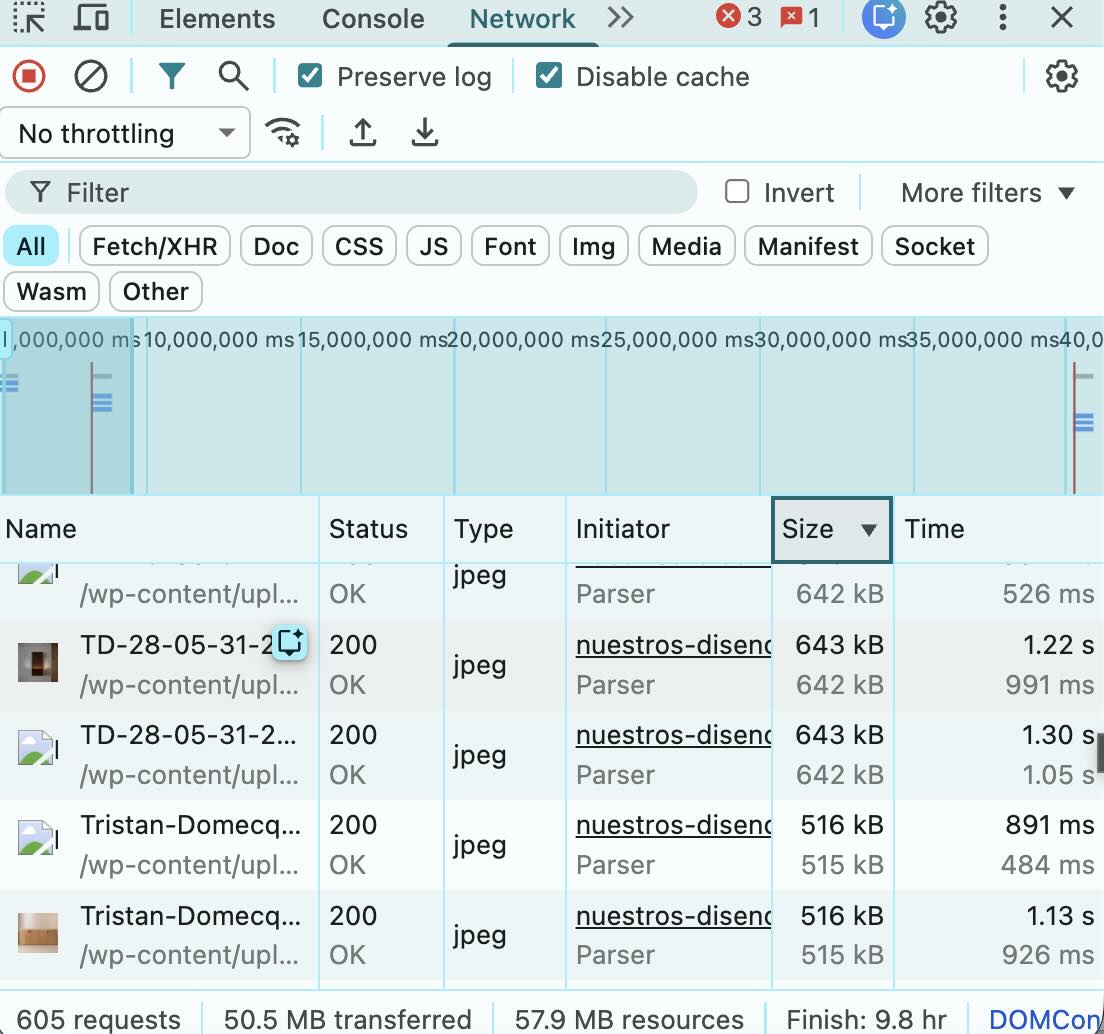Filter requests by Img
1104x1034 pixels.
click(x=594, y=246)
